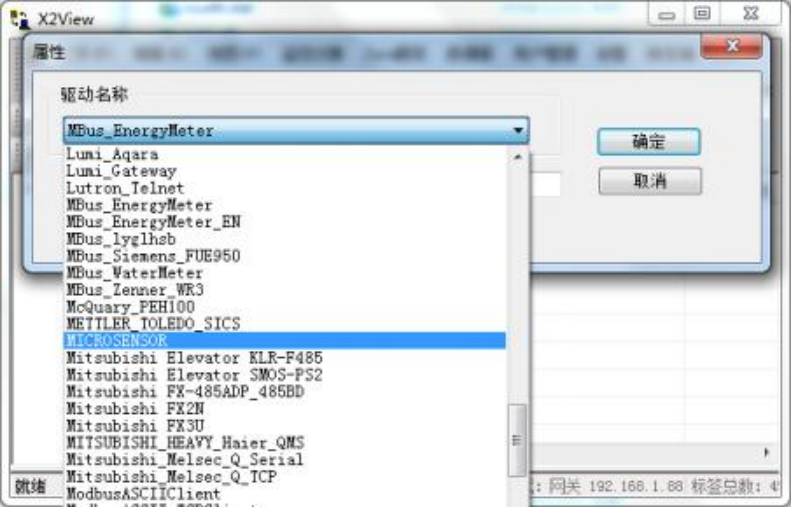Image resolution: width=791 pixels, height=508 pixels.
Task: Choose Lutron_Telnet from the list
Action: (x=285, y=188)
